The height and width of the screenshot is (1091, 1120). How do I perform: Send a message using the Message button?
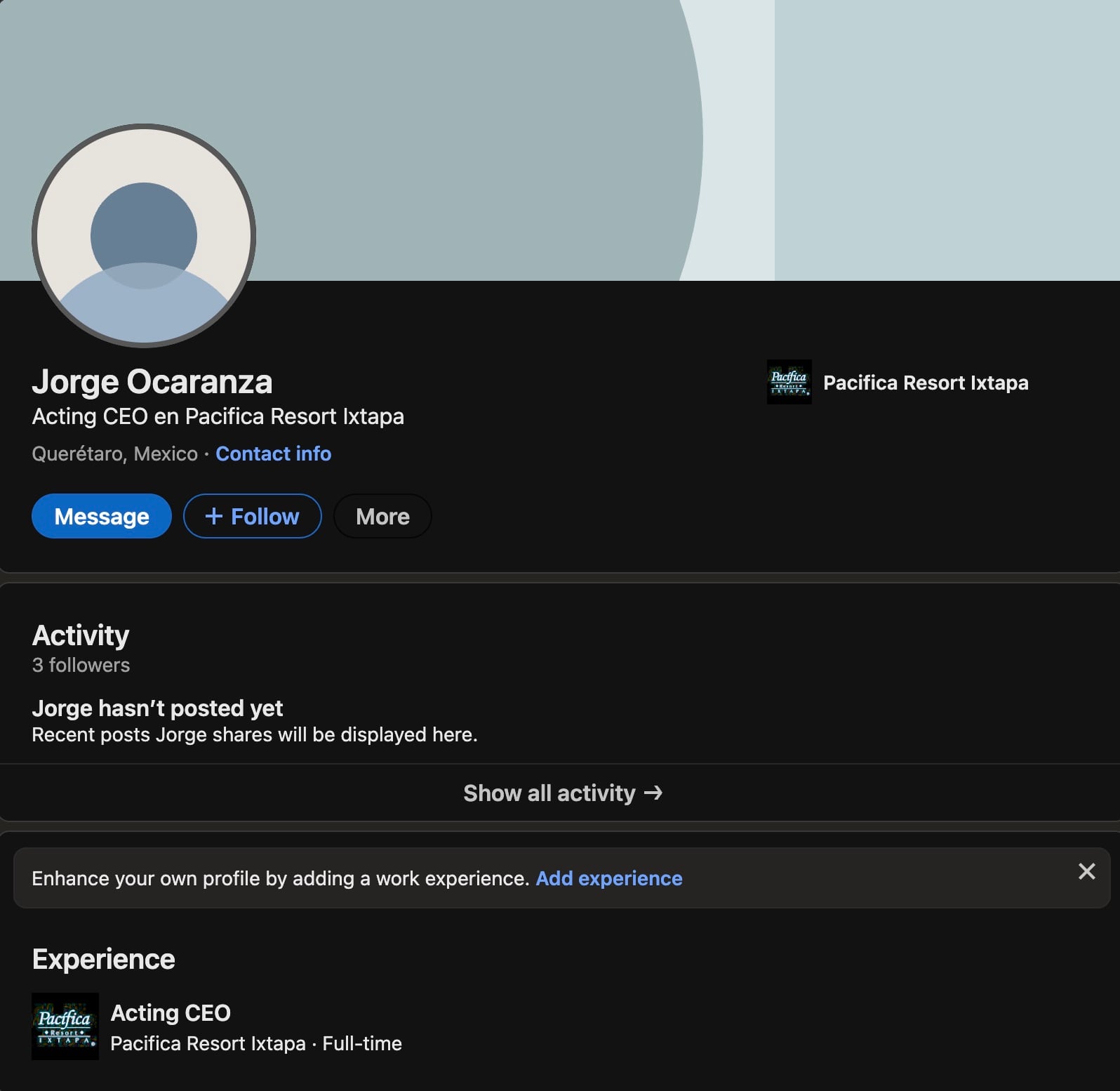click(x=102, y=516)
